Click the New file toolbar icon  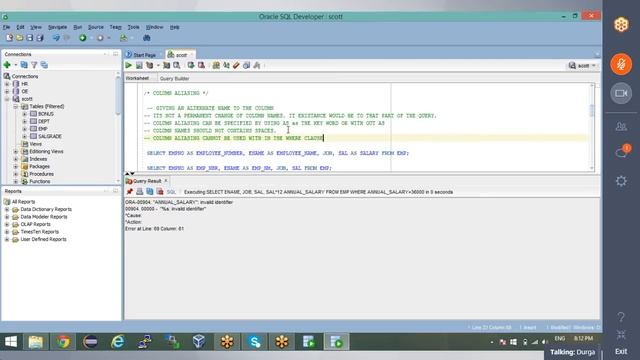(9, 38)
